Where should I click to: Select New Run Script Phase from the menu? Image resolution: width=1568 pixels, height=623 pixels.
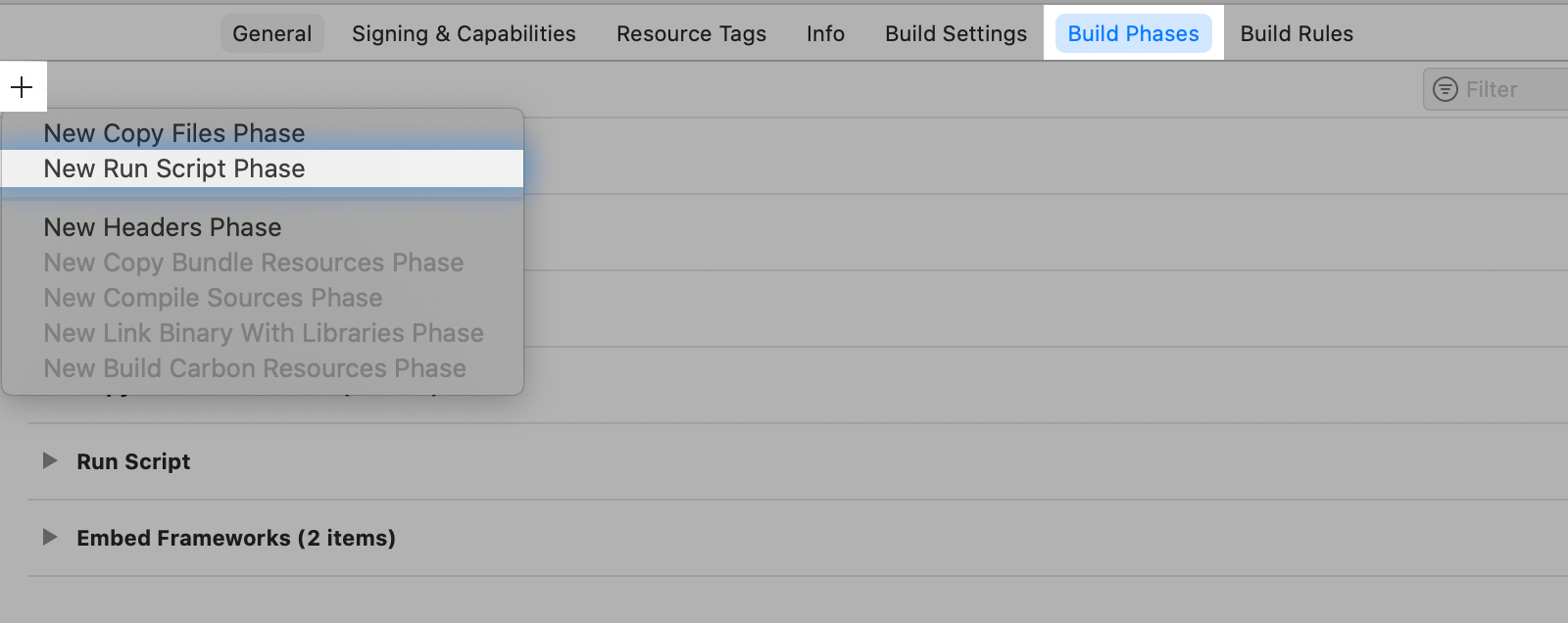click(x=173, y=168)
